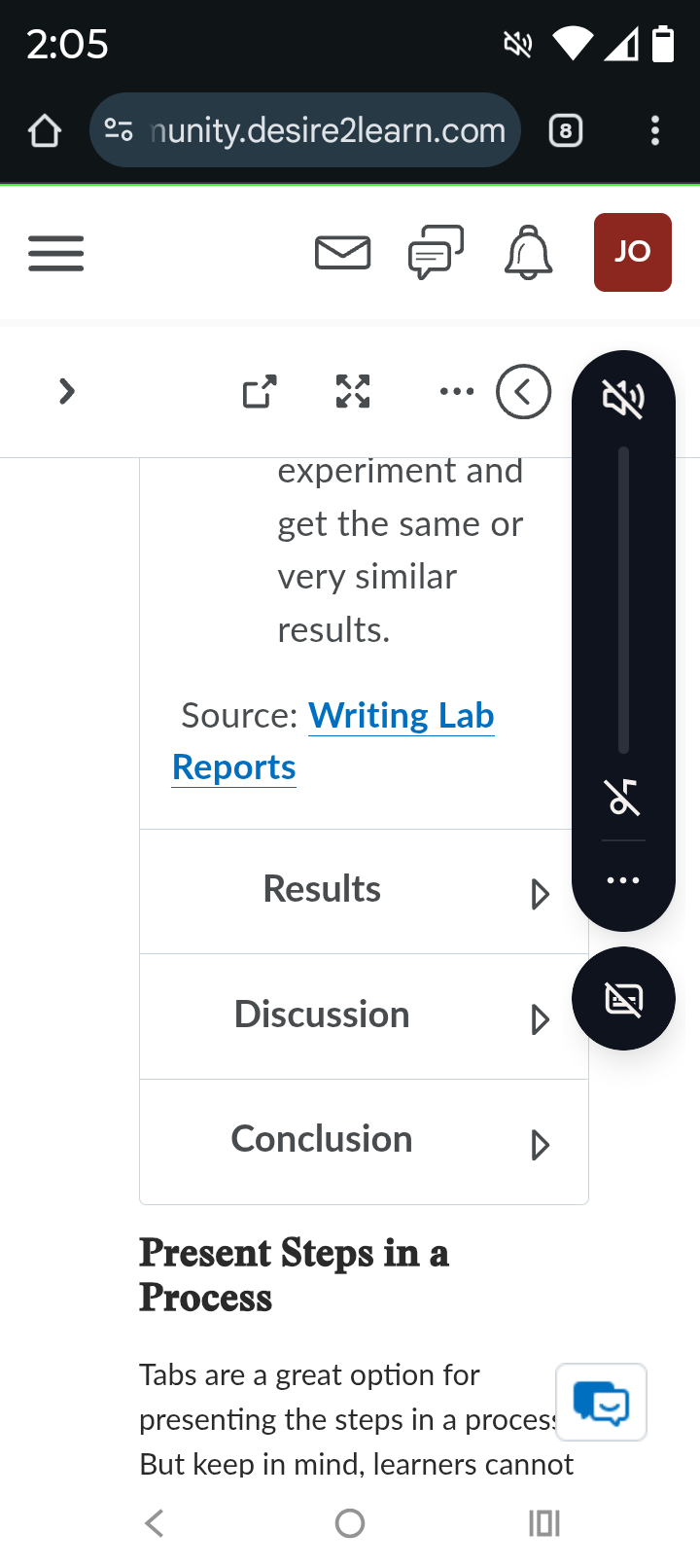Viewport: 700px width, 1568px height.
Task: Open subscription alerts chat bubbles icon
Action: click(436, 252)
